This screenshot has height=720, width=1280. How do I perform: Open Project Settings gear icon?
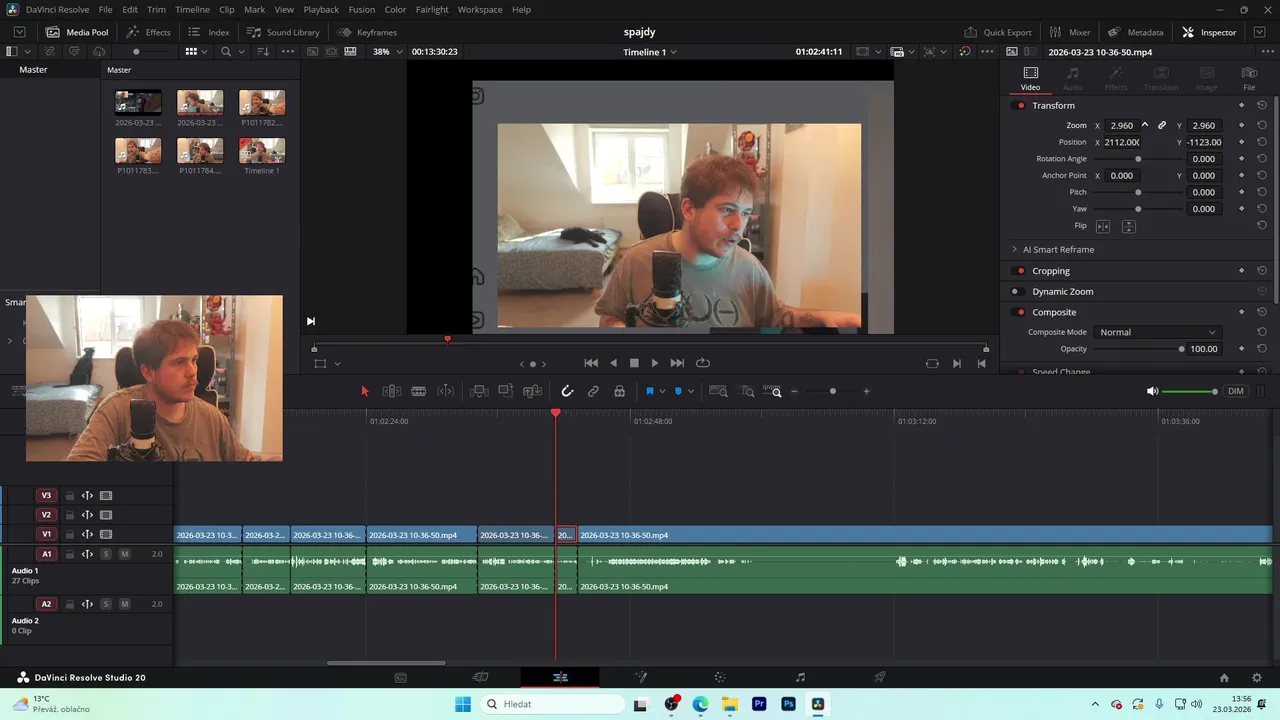tap(1258, 677)
